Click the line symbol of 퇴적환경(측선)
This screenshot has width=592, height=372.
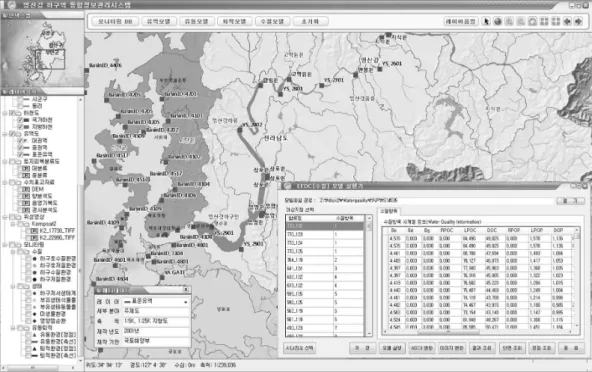[35, 356]
